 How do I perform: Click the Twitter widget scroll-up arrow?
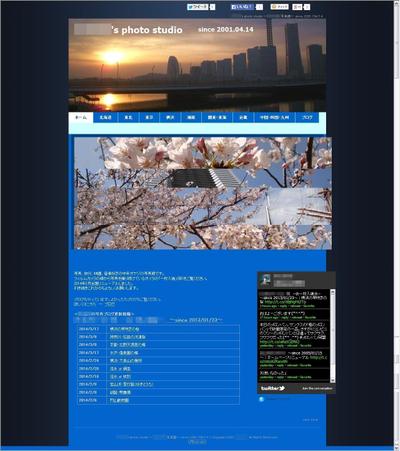tap(332, 291)
